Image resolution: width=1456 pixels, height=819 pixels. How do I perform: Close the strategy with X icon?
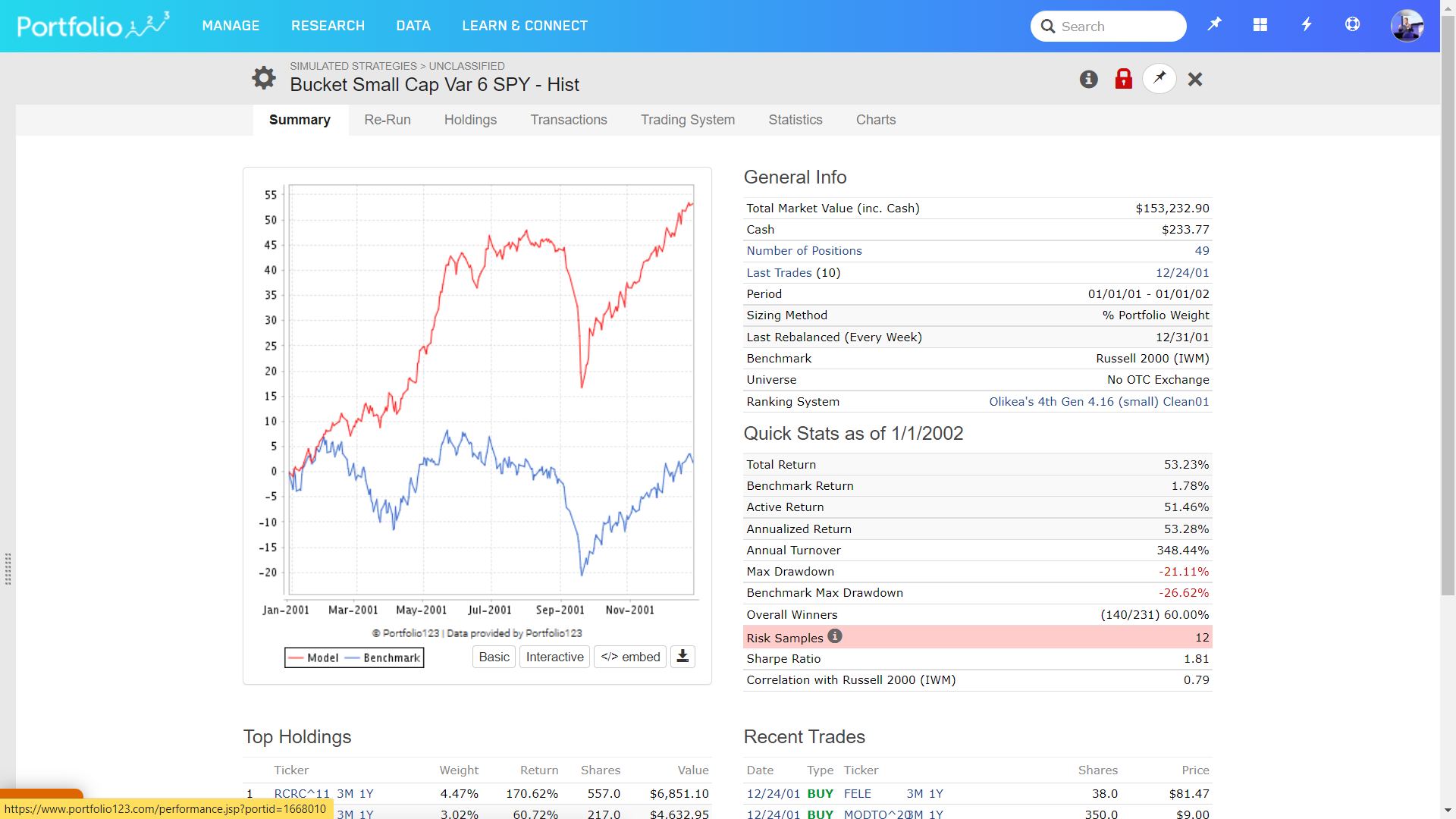pyautogui.click(x=1195, y=79)
